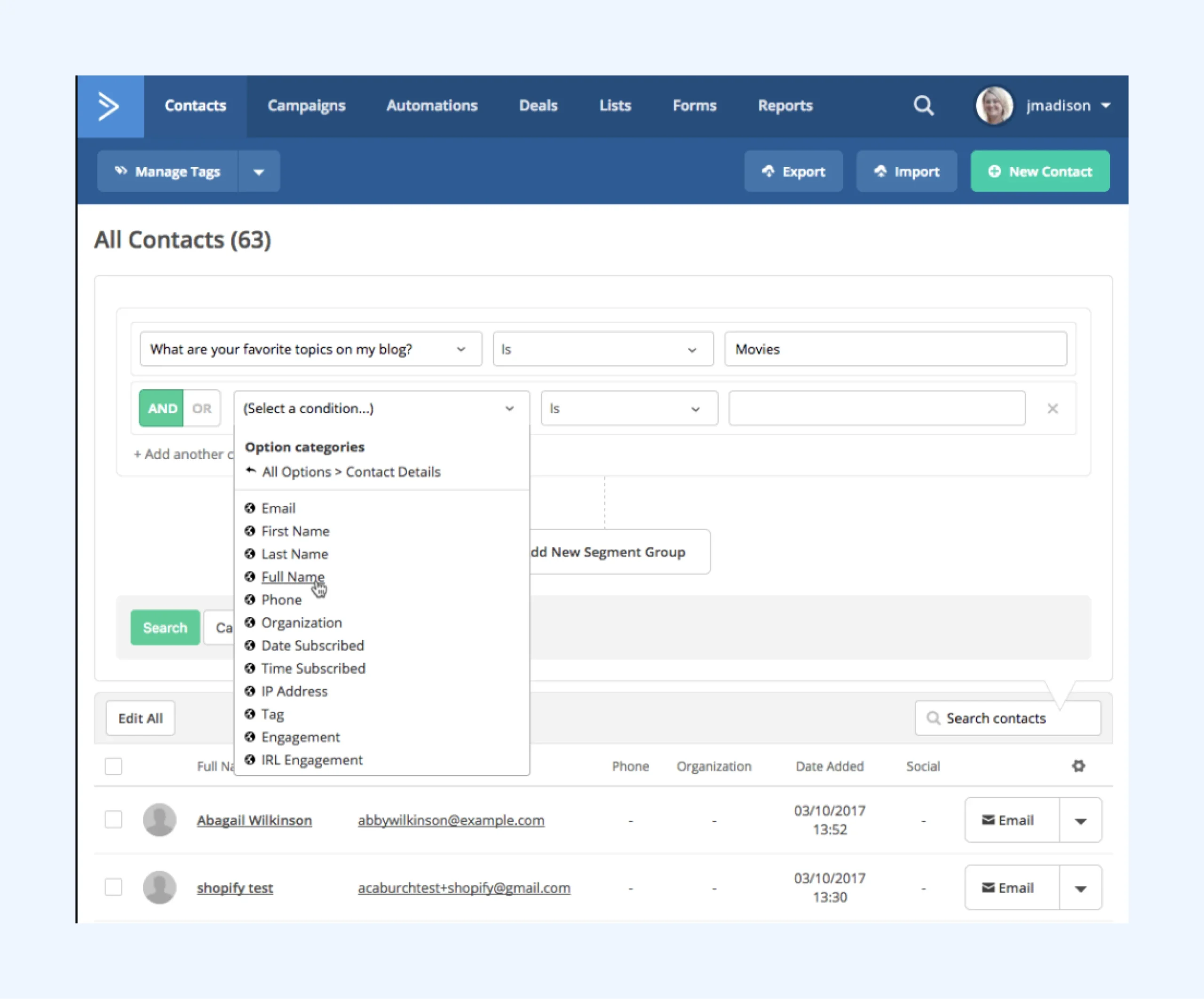Choose the Time Subscribed condition option
The width and height of the screenshot is (1204, 999).
click(314, 669)
